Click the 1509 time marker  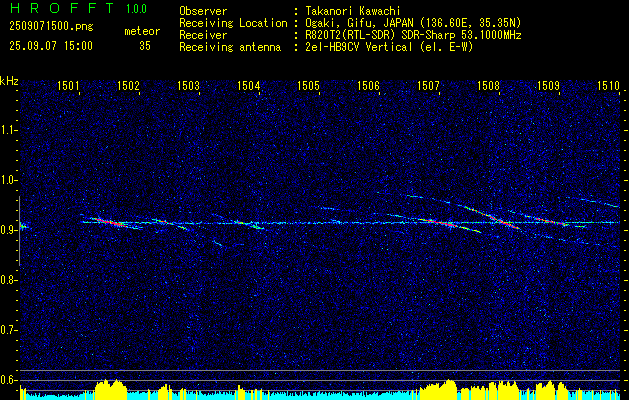click(x=548, y=85)
